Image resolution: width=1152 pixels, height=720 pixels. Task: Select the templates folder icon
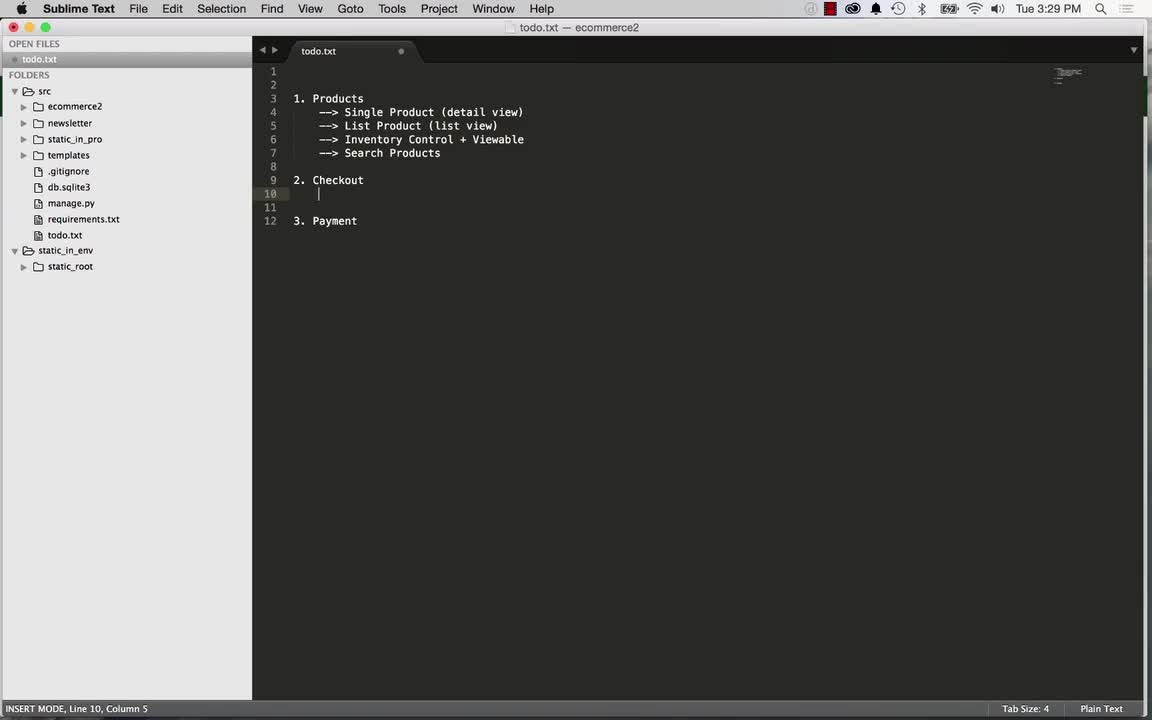(39, 156)
